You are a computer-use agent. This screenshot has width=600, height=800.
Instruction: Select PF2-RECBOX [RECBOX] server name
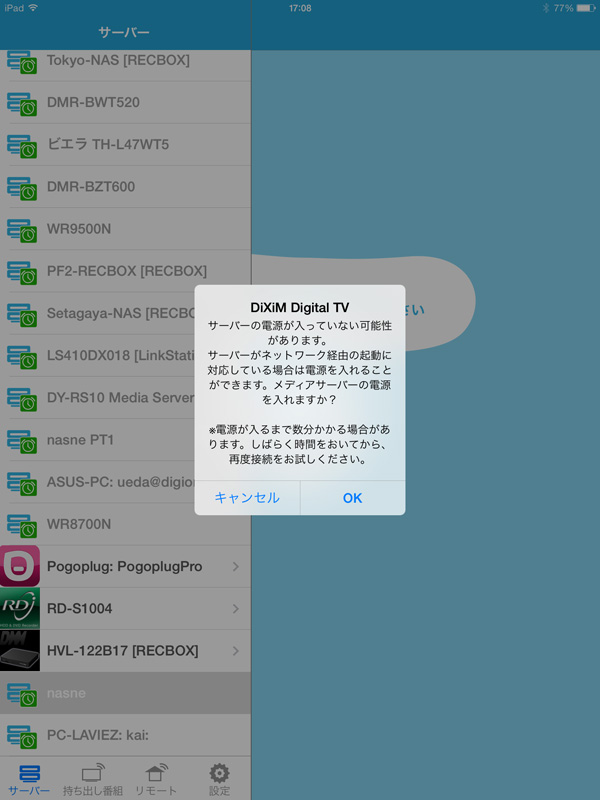click(x=127, y=271)
